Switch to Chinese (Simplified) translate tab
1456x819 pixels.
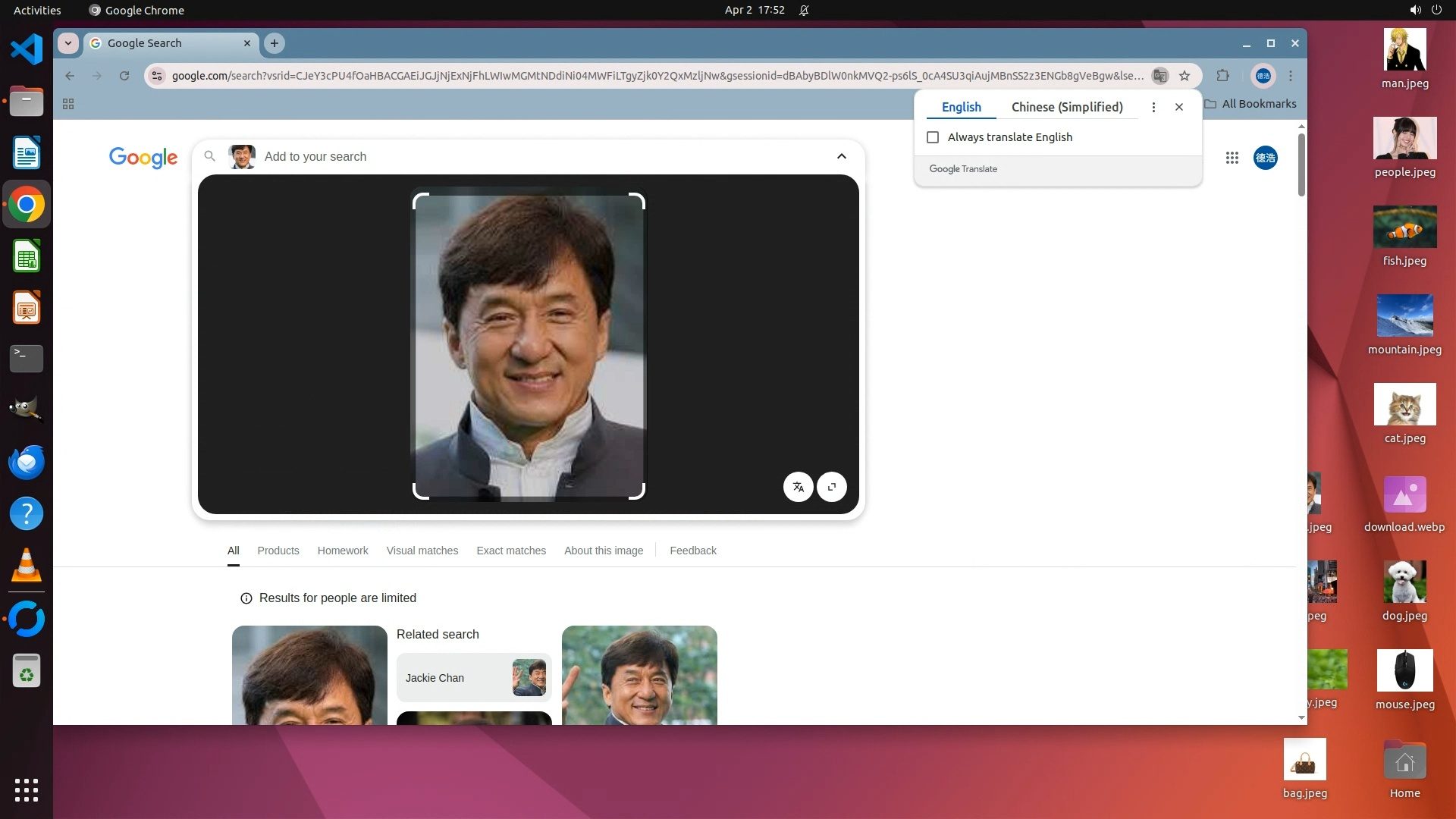point(1066,107)
